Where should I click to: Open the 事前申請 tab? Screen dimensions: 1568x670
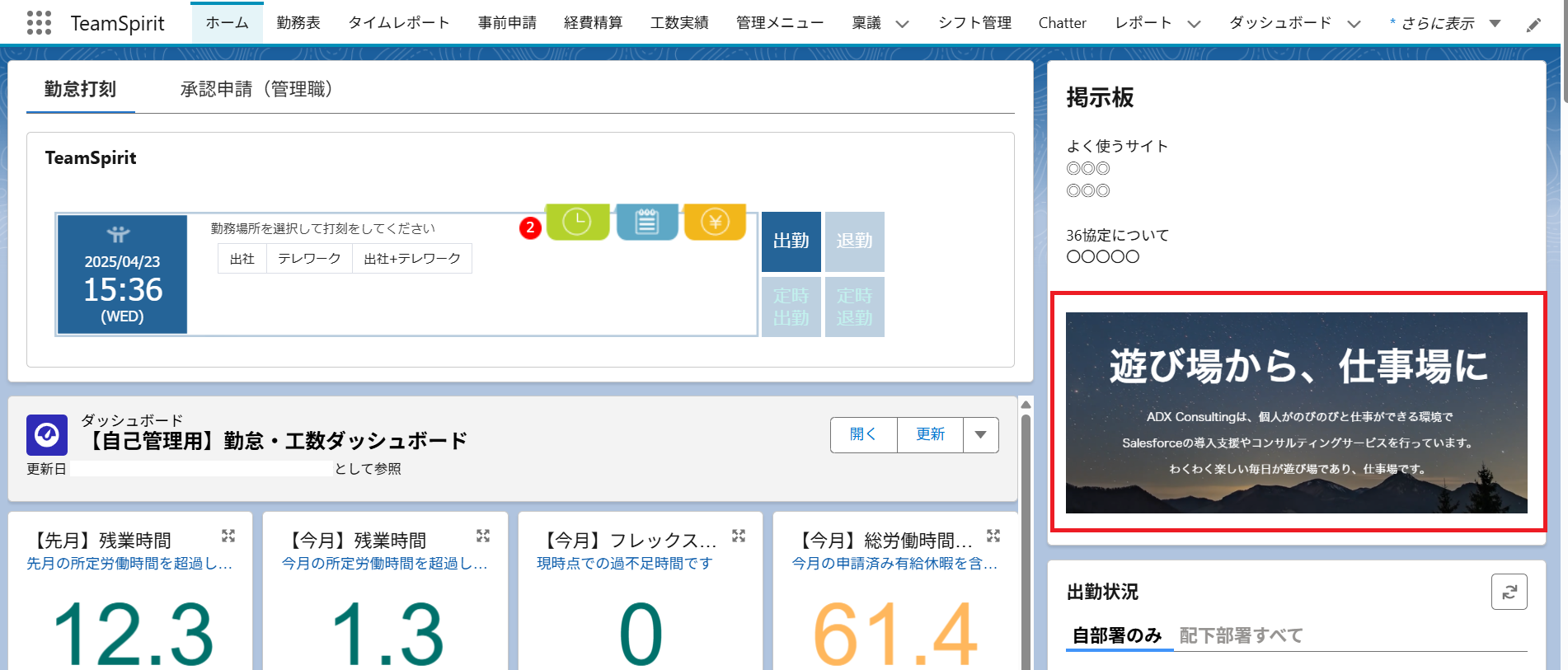[507, 23]
